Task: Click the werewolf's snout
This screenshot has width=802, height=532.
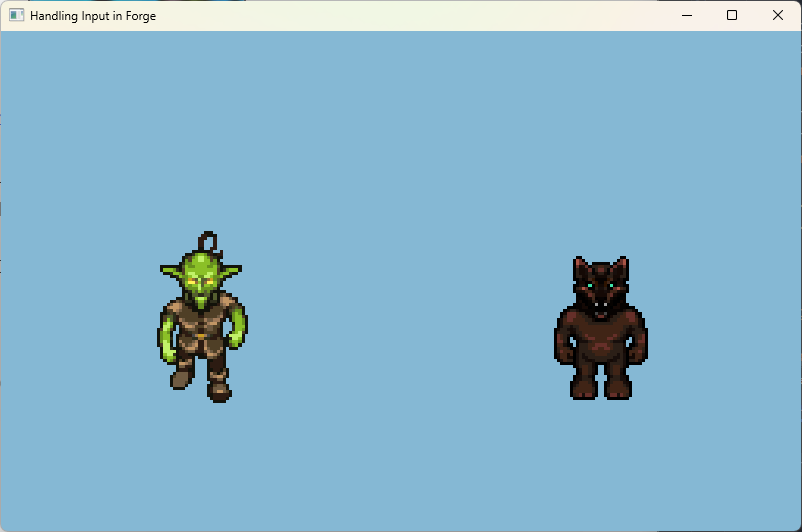Action: point(600,306)
